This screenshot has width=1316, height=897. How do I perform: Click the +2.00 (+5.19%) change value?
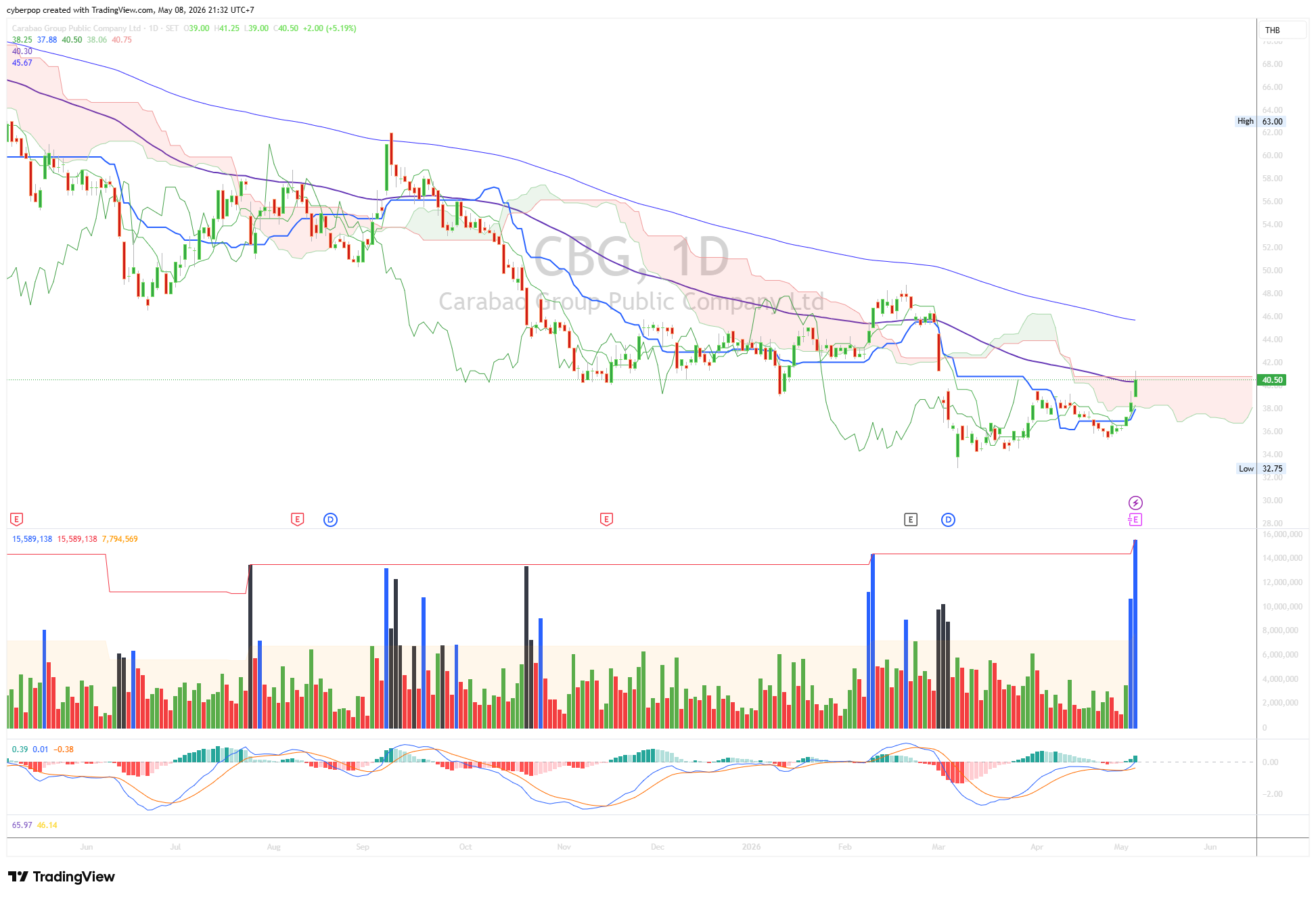[x=330, y=28]
